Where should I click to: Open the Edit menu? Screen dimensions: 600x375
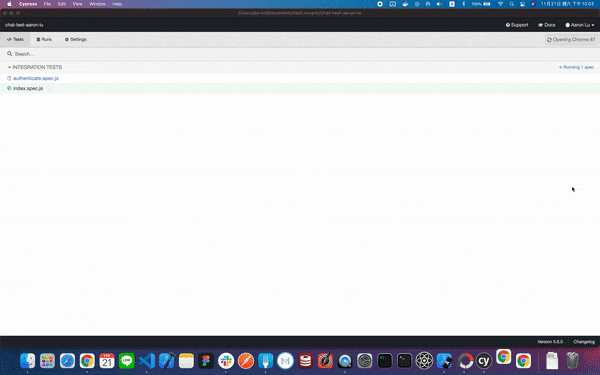[x=62, y=4]
